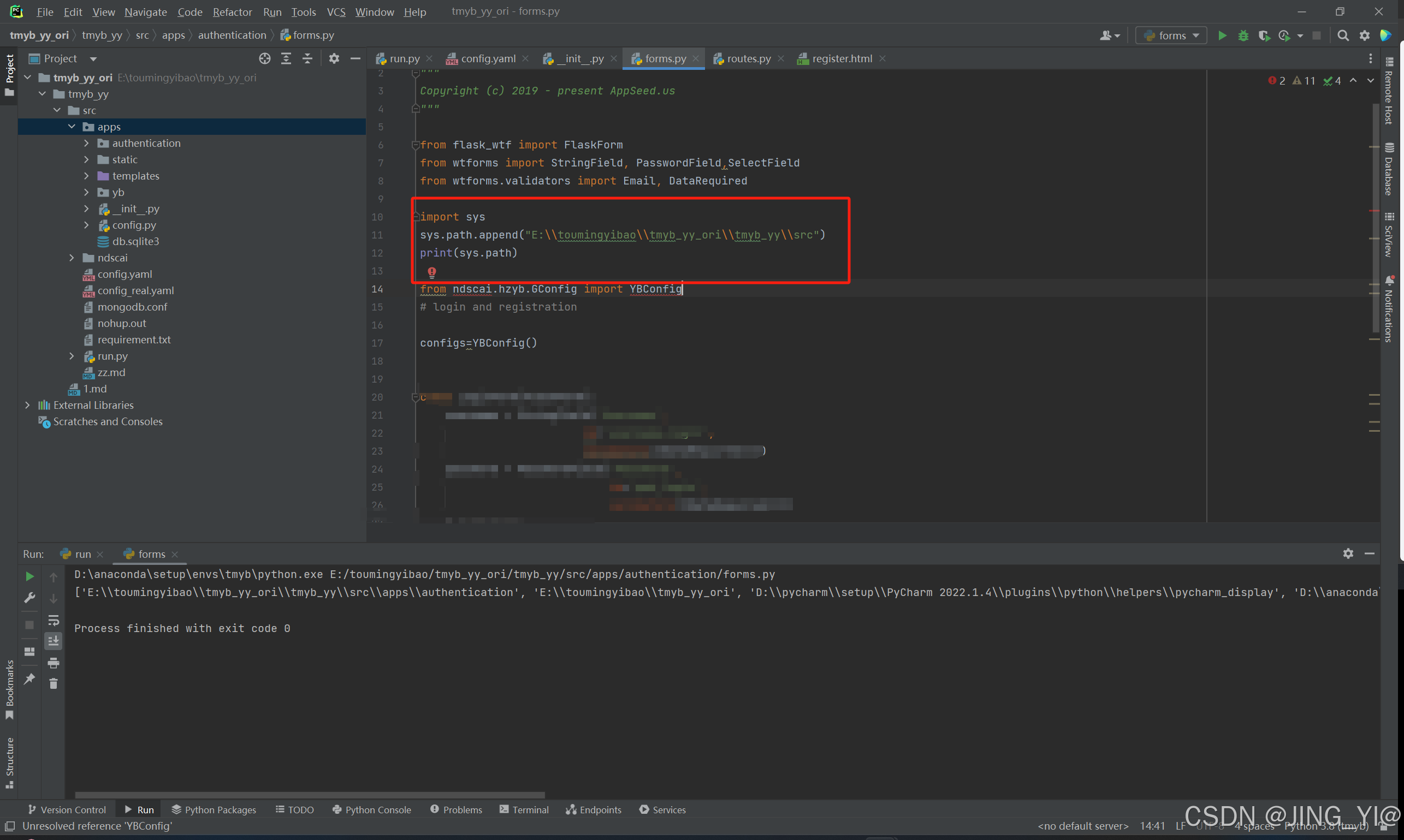Toggle scroll to end in Run console
Screen dimensions: 1404x840
coord(53,641)
